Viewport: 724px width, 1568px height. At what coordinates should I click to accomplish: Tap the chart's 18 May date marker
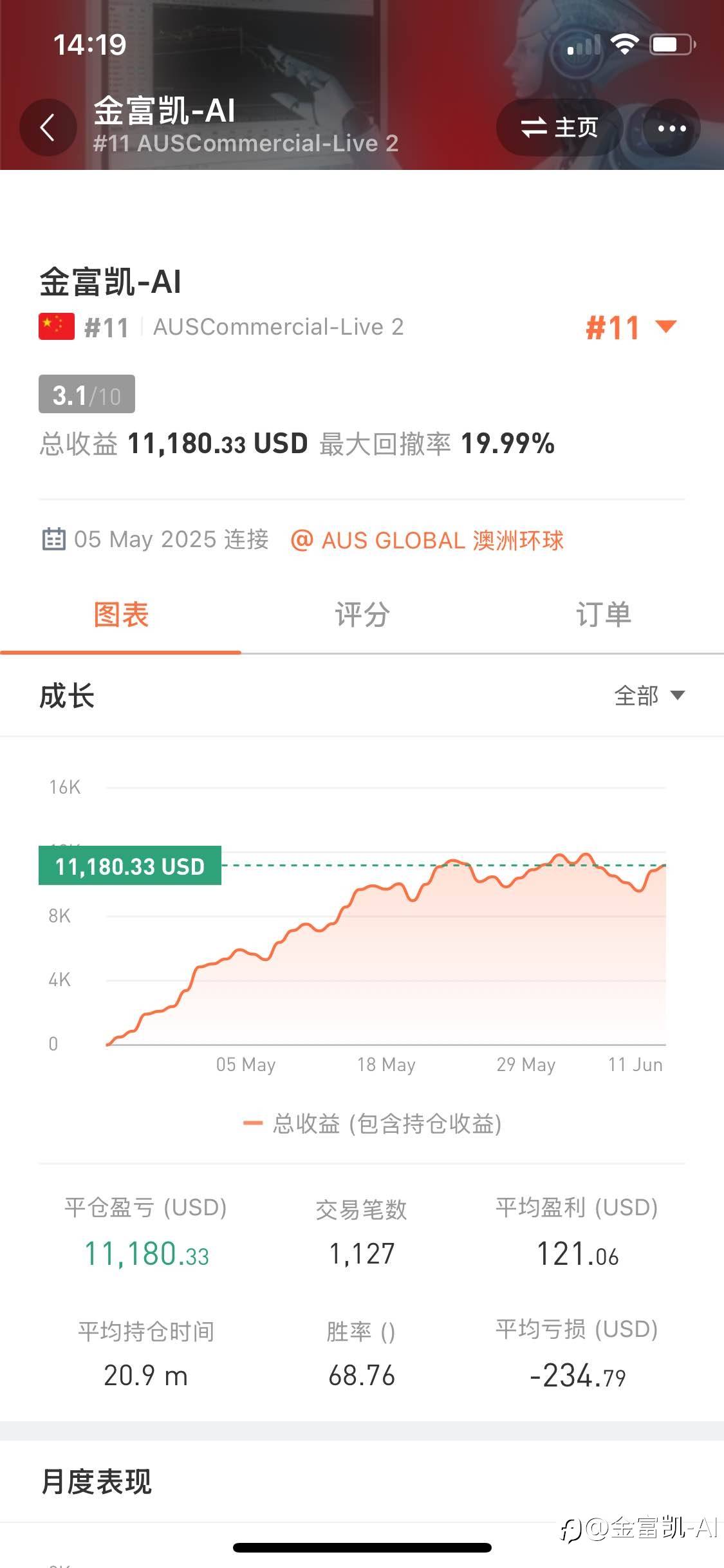tap(386, 1065)
